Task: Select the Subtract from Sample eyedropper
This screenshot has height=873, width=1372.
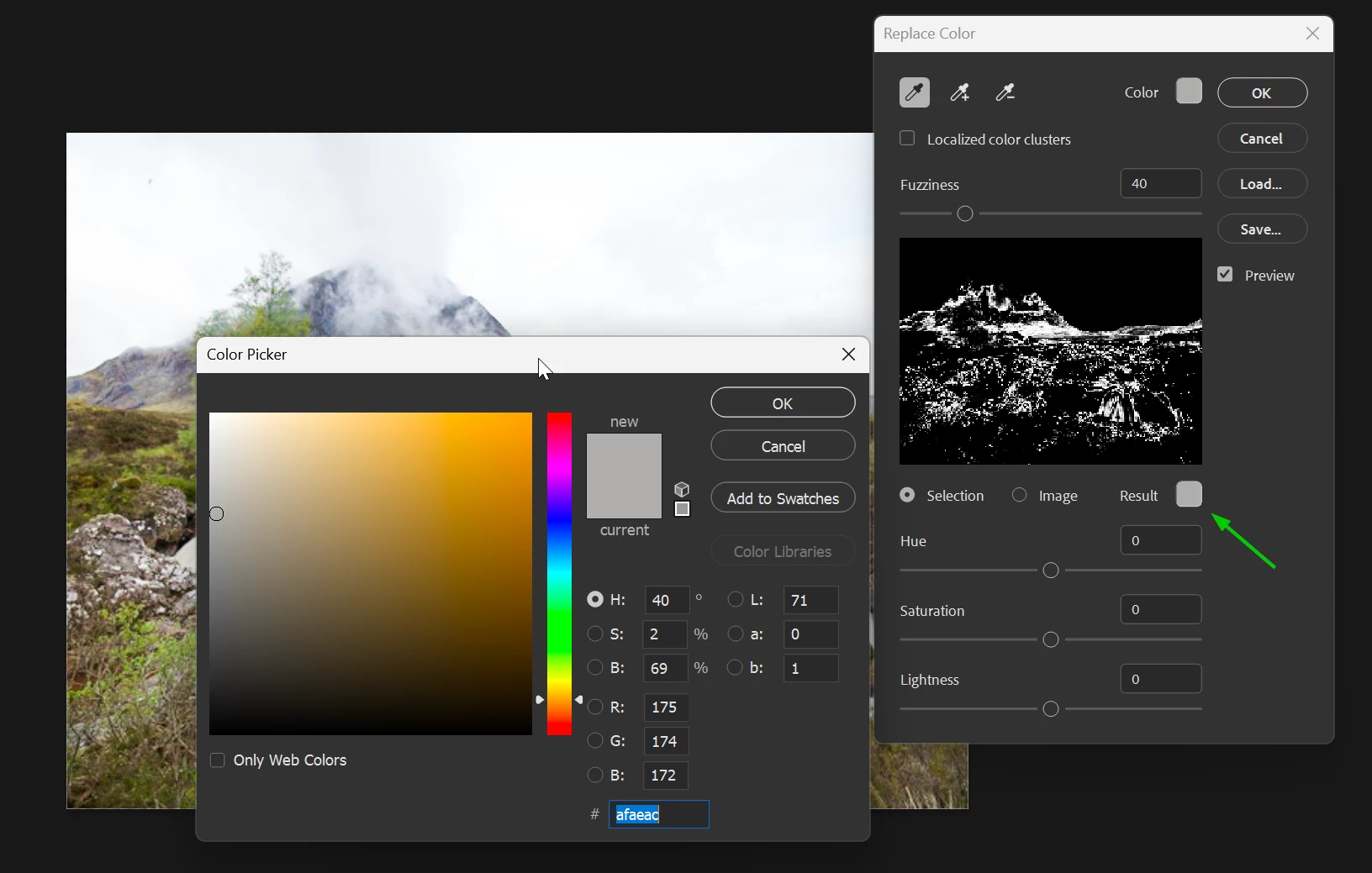Action: pos(1005,92)
